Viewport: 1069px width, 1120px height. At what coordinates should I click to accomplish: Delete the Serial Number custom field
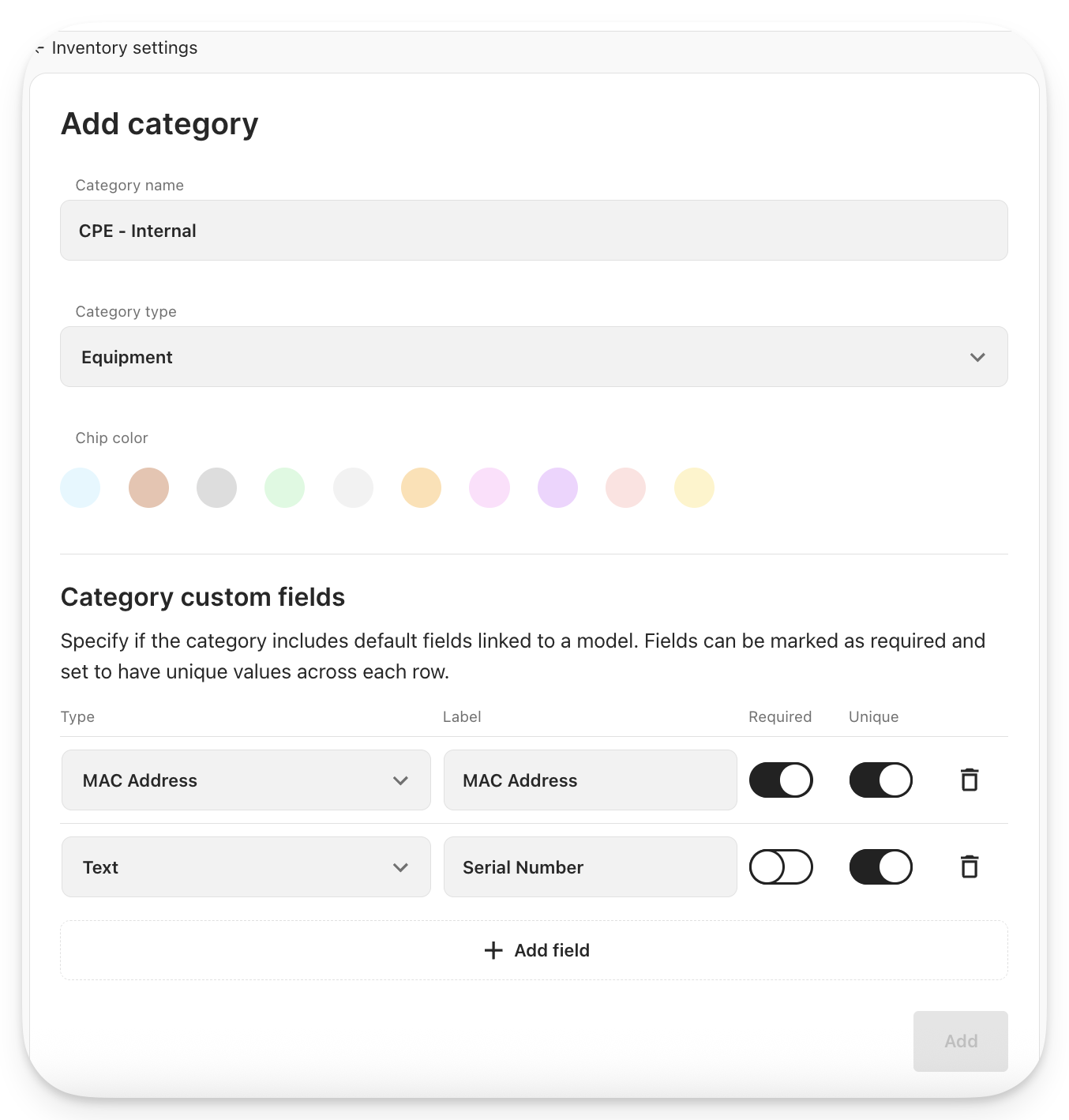tap(970, 866)
